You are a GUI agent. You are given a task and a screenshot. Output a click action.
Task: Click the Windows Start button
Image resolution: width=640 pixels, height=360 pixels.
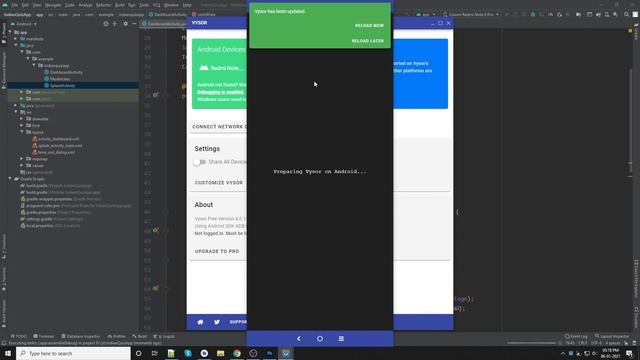[8, 353]
